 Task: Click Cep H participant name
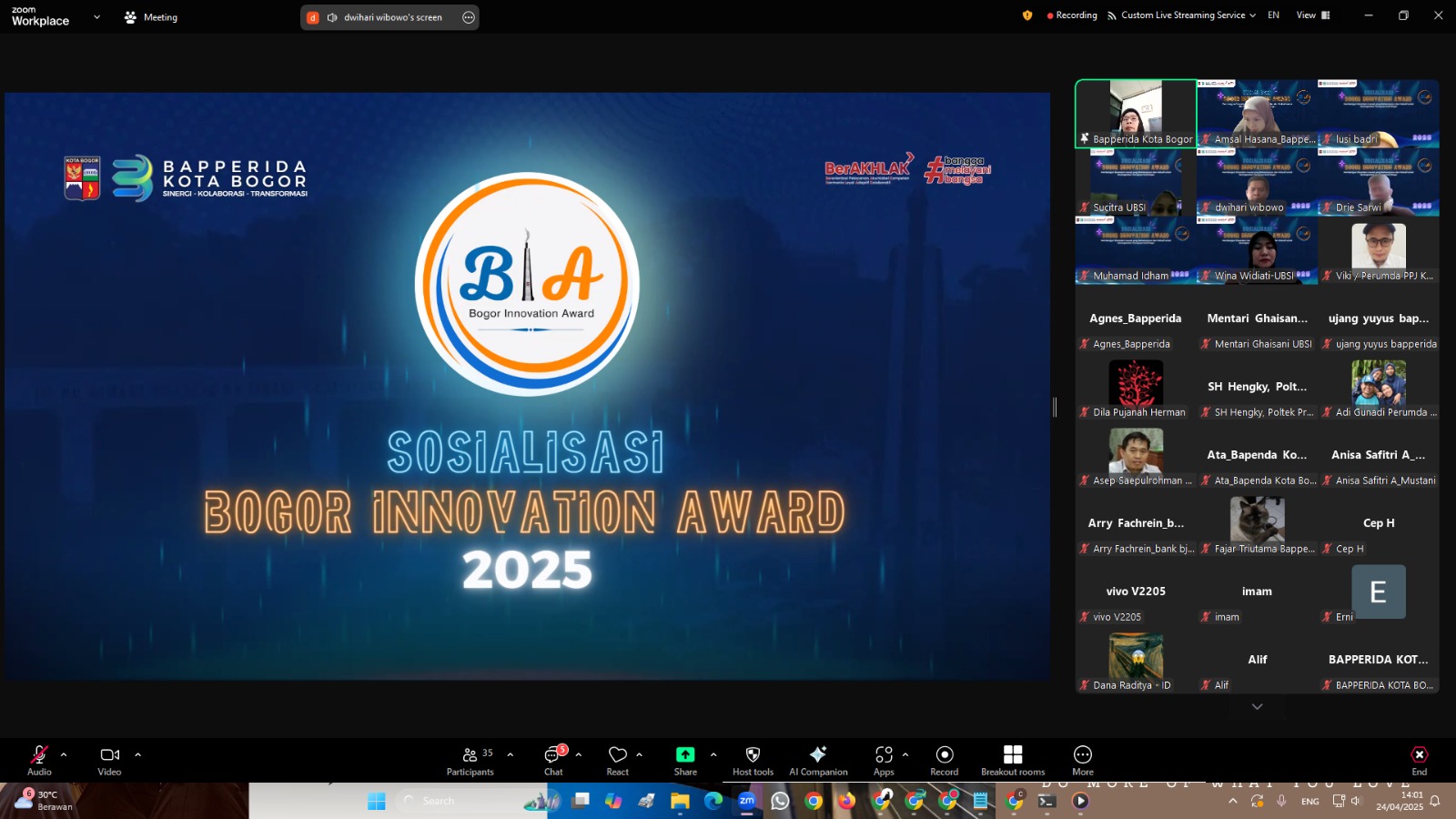tap(1379, 523)
